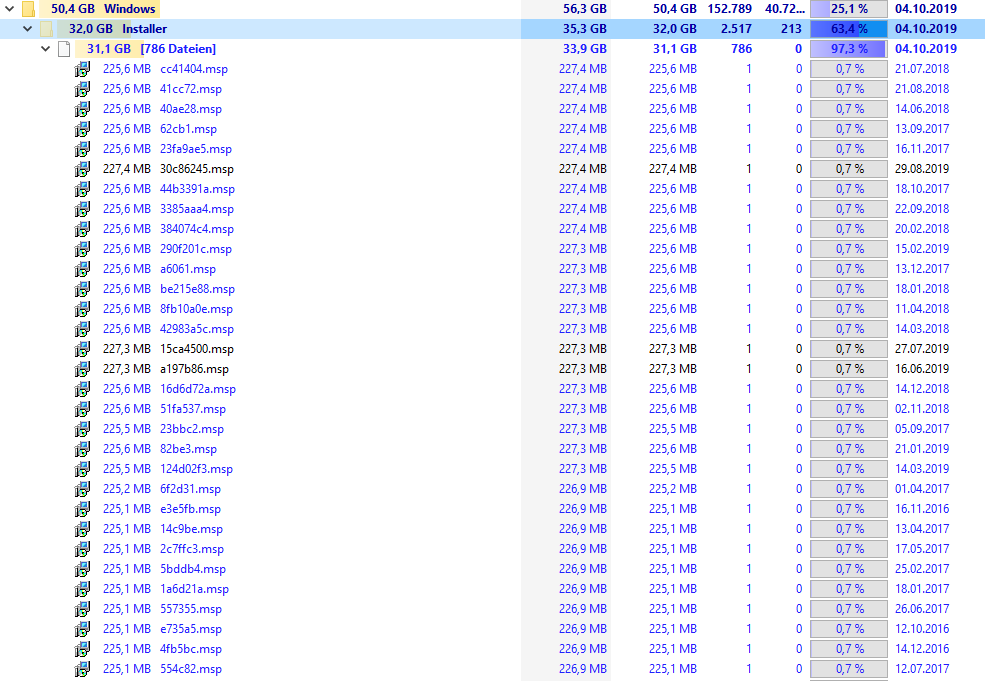
Task: Click the 33,9 GB size cell
Action: click(585, 49)
